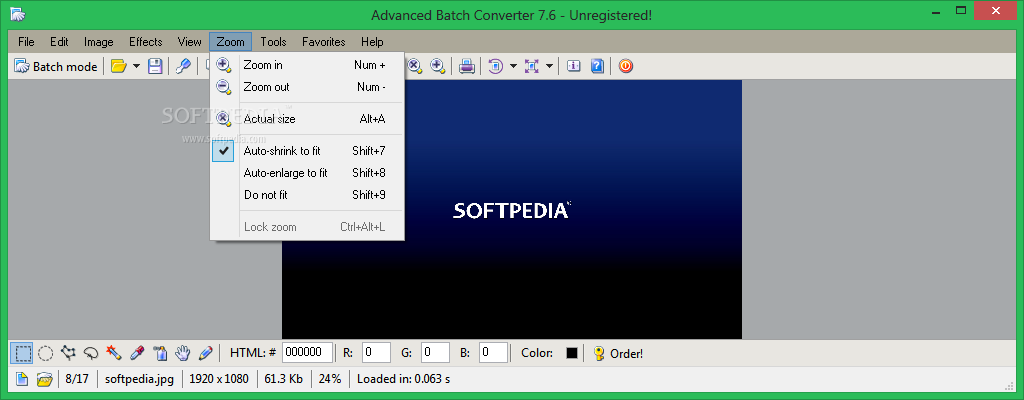The image size is (1024, 400).
Task: Open the black Color swatch picker
Action: tap(572, 353)
